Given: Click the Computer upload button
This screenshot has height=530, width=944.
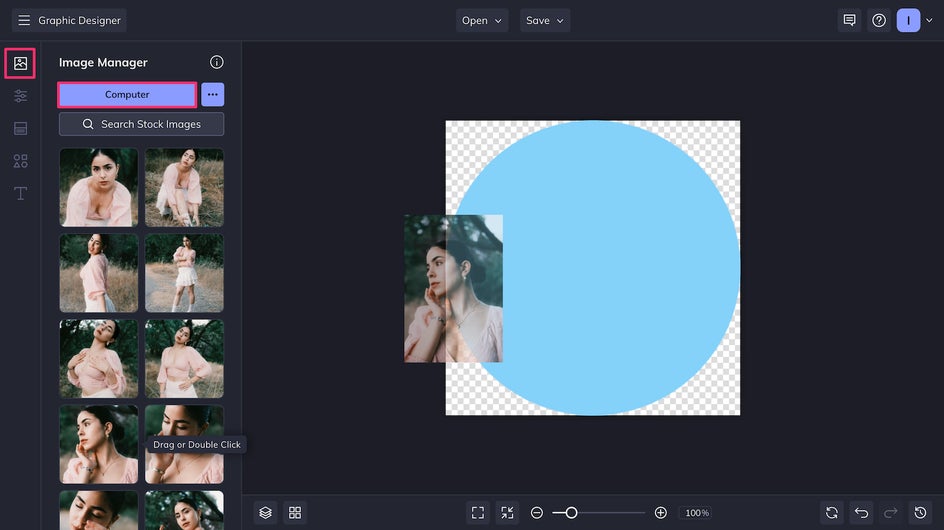Looking at the screenshot, I should coord(127,95).
